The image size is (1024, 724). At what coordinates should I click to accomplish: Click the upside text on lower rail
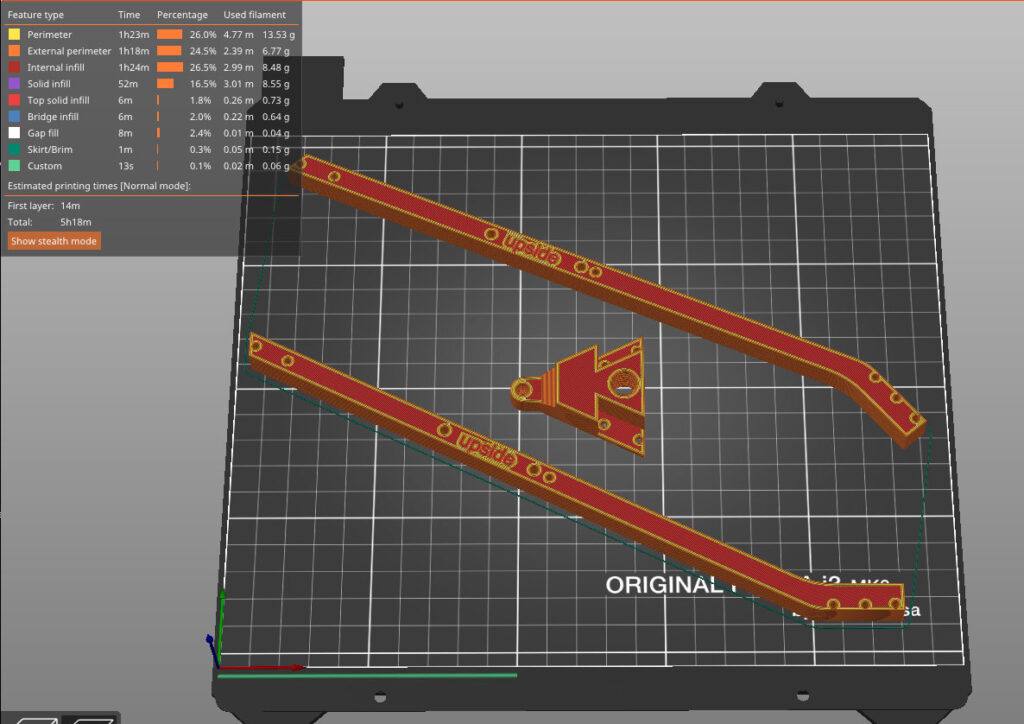click(487, 450)
